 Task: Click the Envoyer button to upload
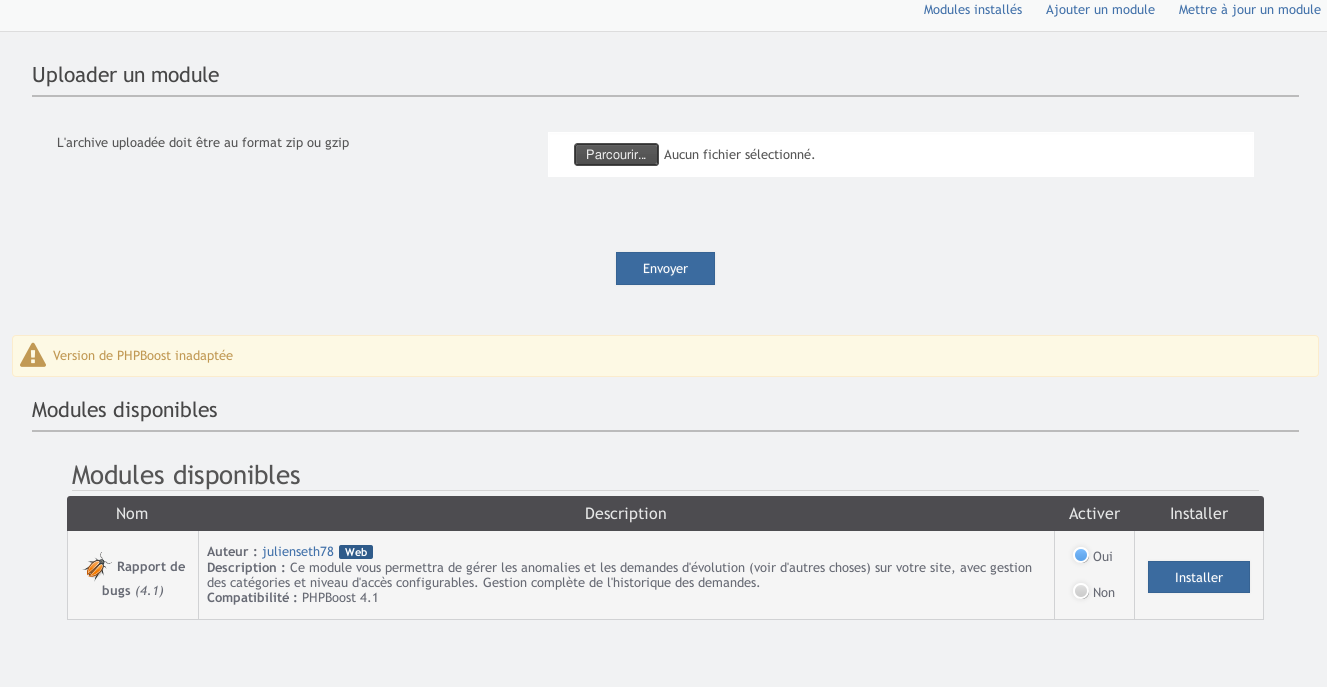point(665,269)
